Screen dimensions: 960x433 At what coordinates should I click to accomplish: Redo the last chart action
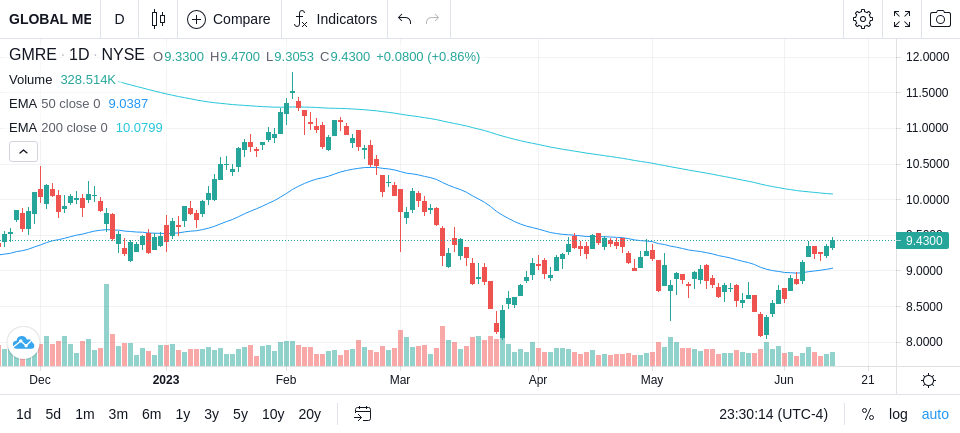pos(433,19)
